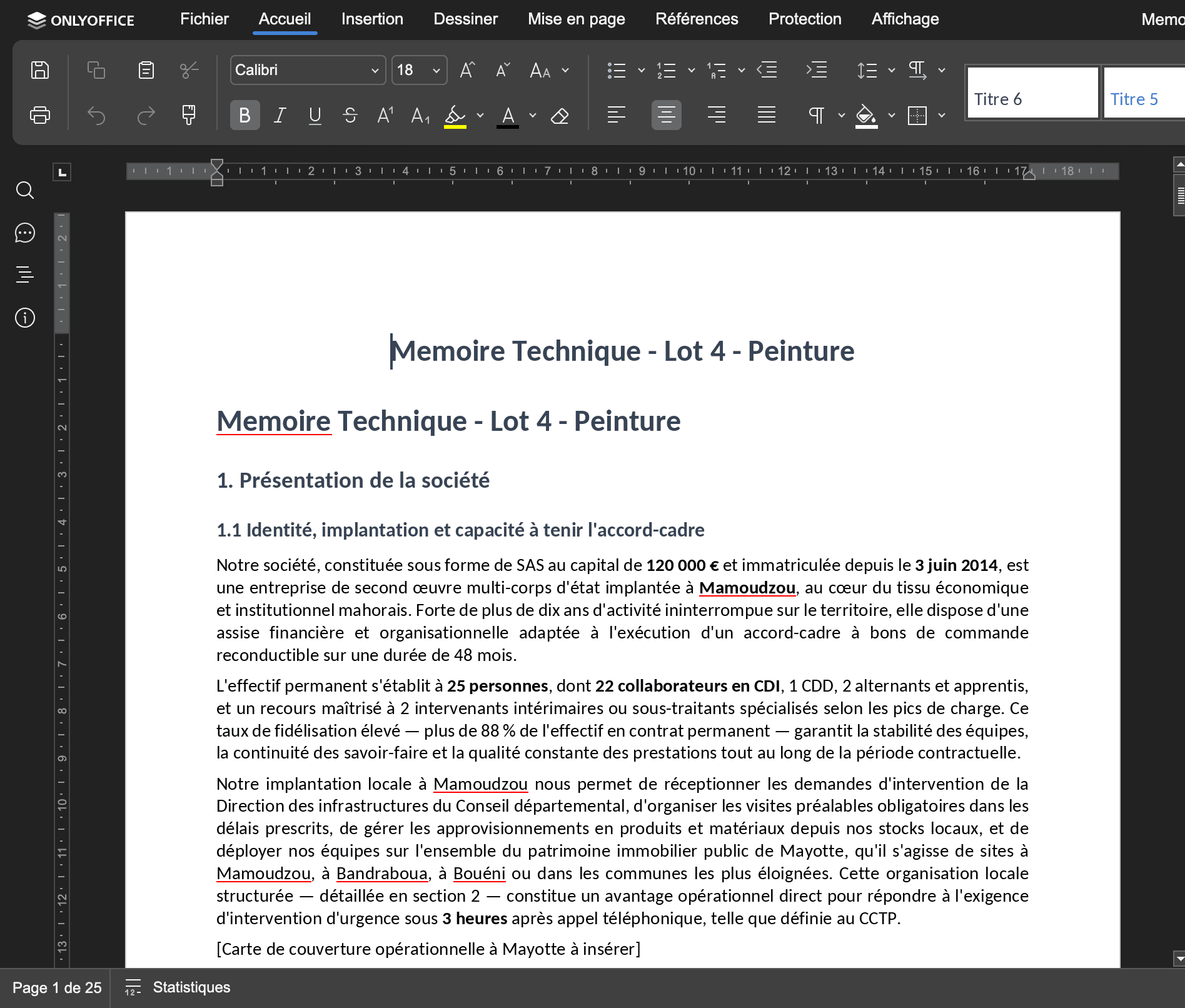This screenshot has width=1185, height=1008.
Task: Switch to the Références tab
Action: tap(697, 19)
